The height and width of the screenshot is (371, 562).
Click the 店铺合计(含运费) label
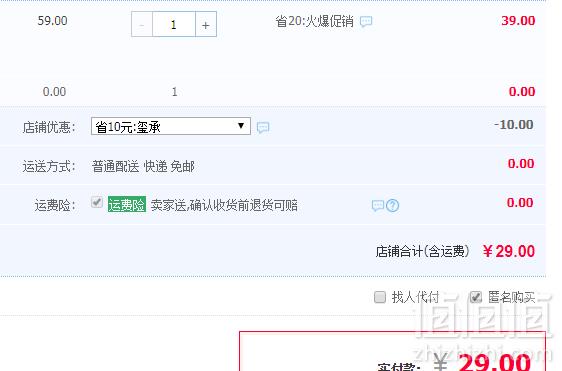(x=423, y=251)
